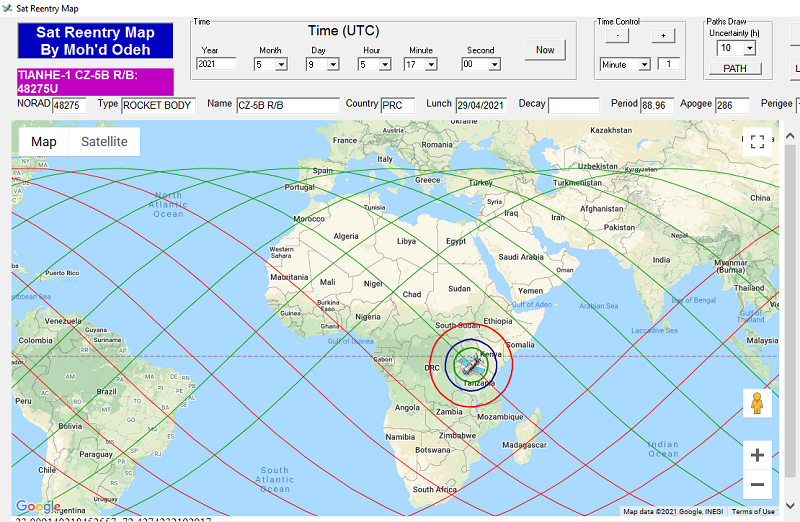Image resolution: width=800 pixels, height=522 pixels.
Task: Click the Indian Ocean label
Action: pyautogui.click(x=663, y=449)
